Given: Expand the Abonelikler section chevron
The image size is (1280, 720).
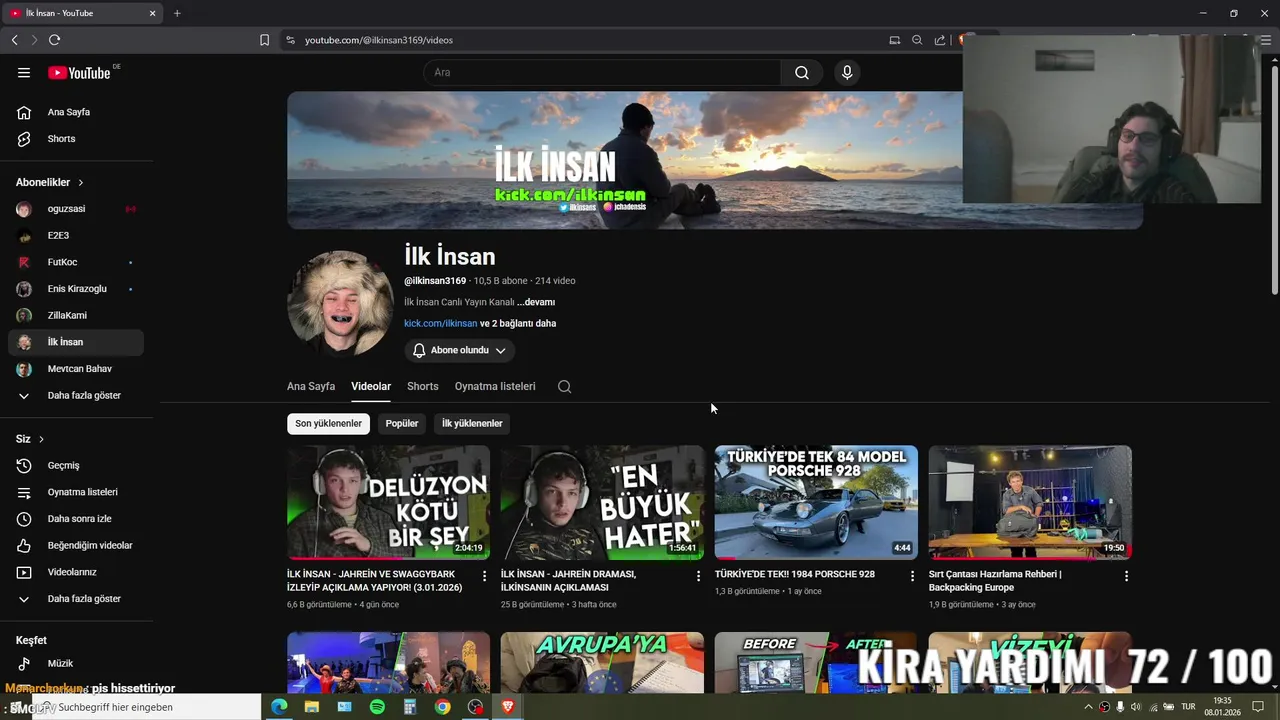Looking at the screenshot, I should [80, 182].
